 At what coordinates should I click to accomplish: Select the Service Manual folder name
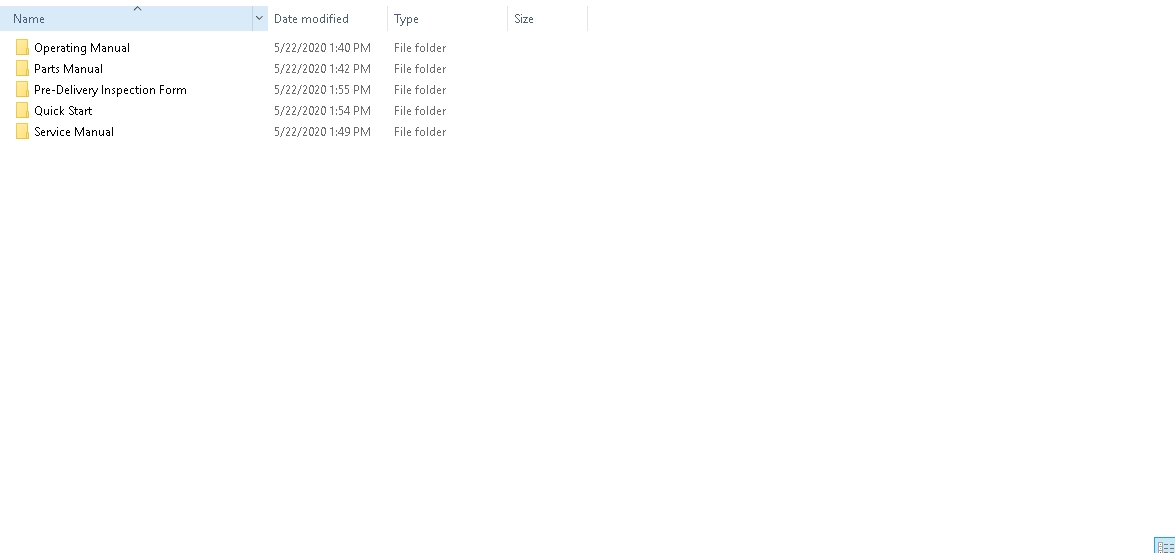tap(73, 132)
